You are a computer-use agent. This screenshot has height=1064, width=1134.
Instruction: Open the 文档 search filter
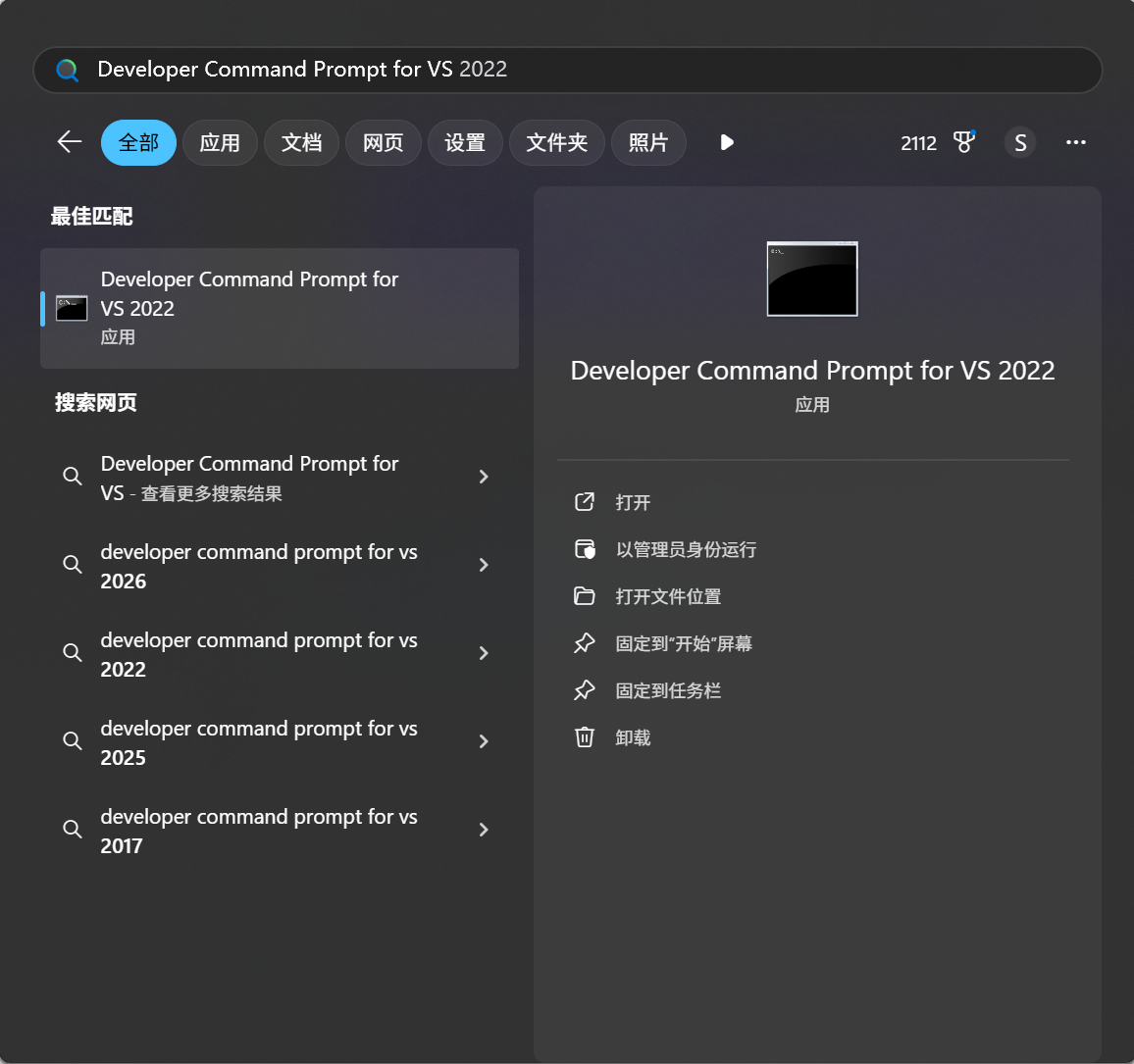point(301,142)
